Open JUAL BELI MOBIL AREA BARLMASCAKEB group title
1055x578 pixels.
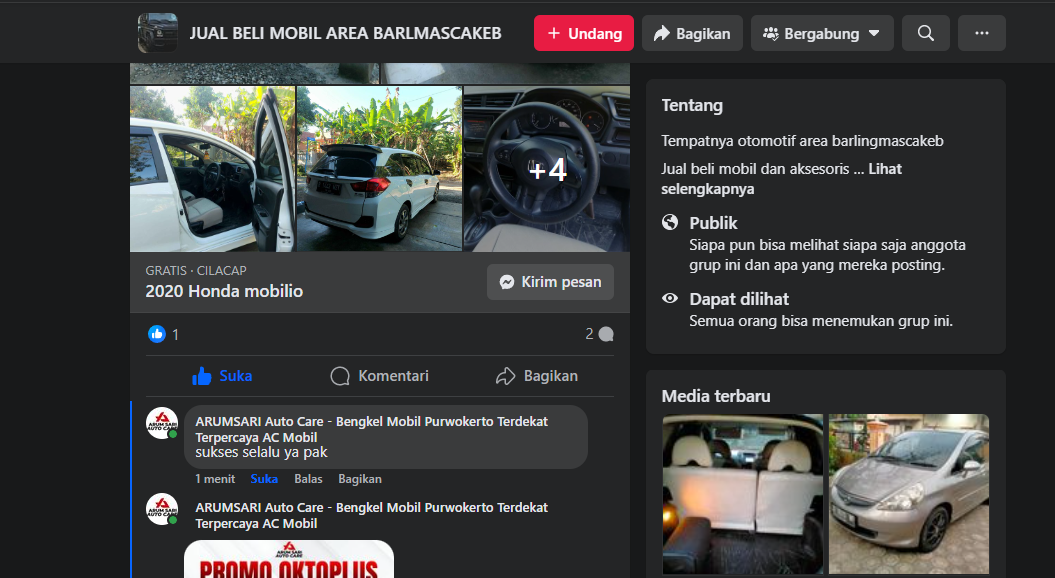345,34
